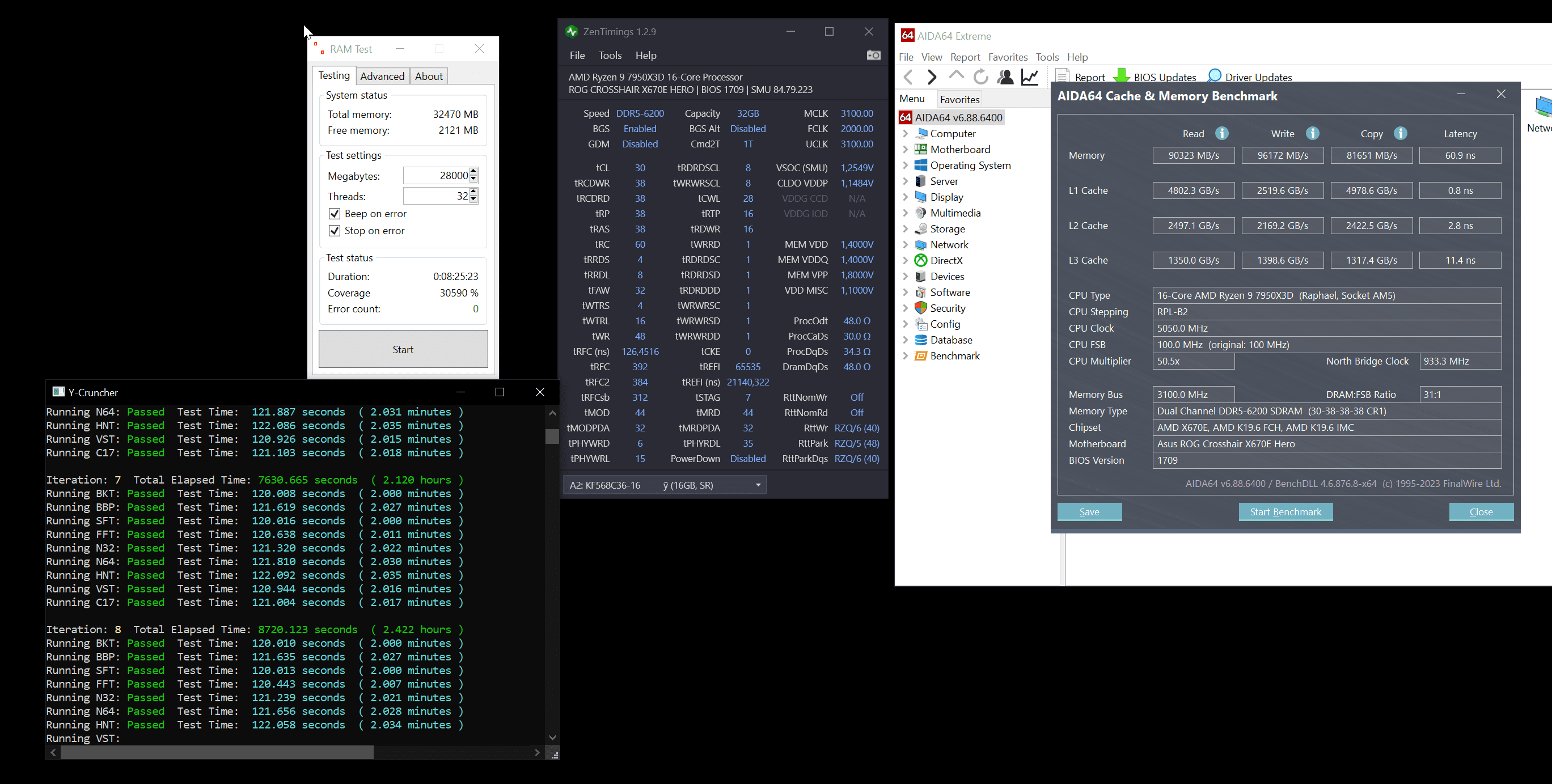
Task: Click the AIDA64 graph chart icon
Action: (1030, 77)
